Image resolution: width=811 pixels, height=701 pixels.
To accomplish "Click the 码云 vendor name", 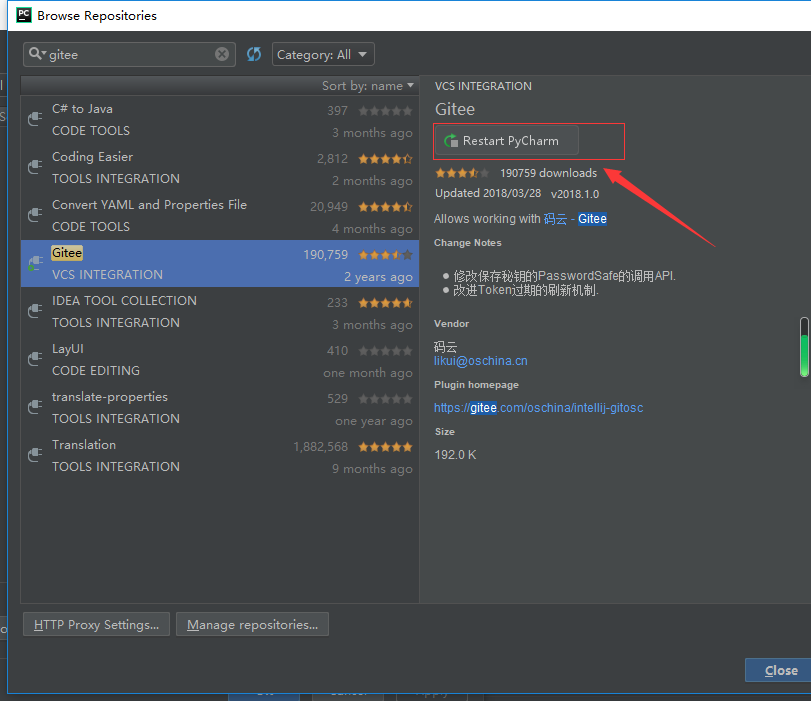I will tap(445, 347).
